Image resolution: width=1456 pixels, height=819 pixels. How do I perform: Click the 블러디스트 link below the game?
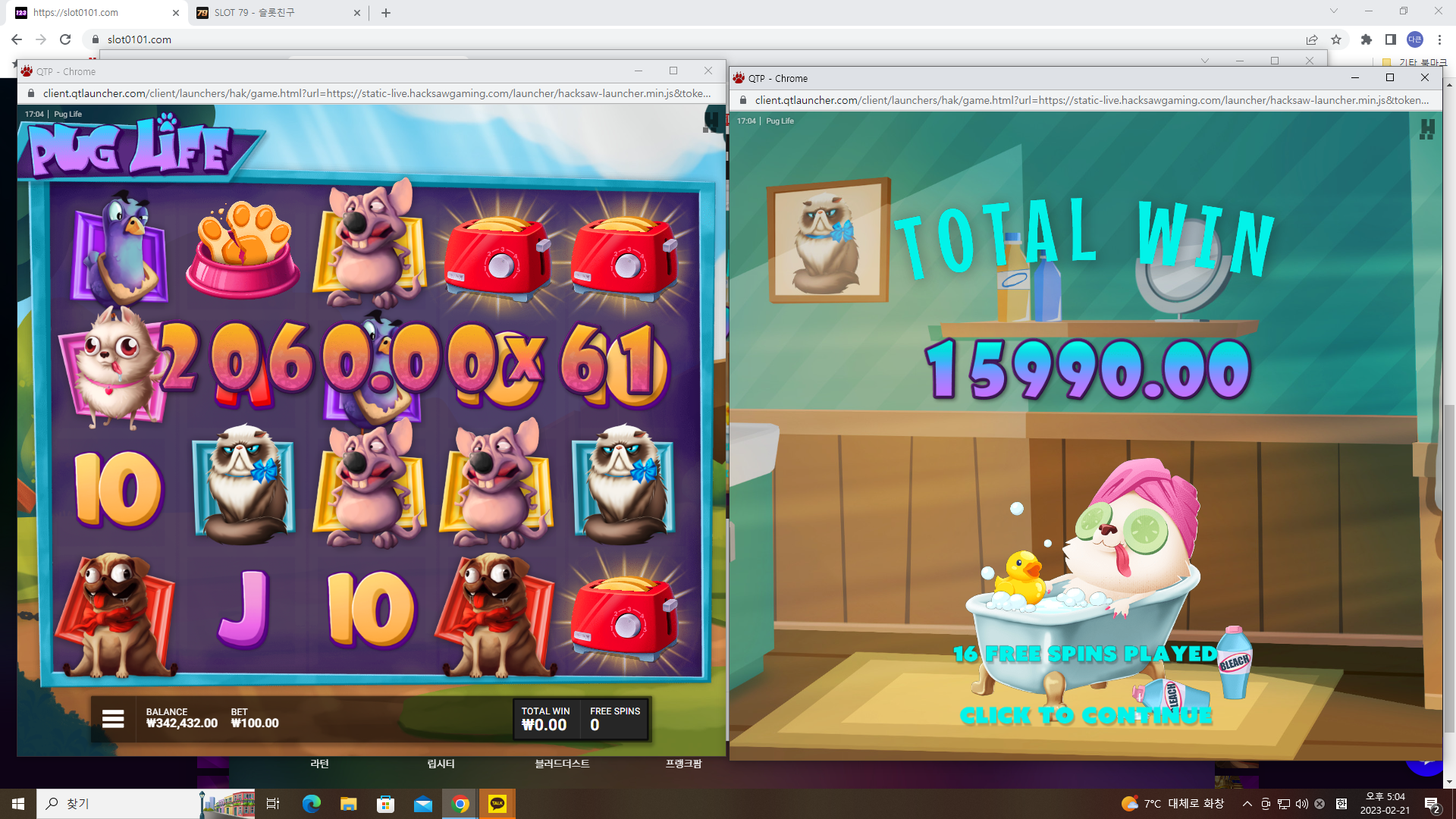[x=562, y=764]
